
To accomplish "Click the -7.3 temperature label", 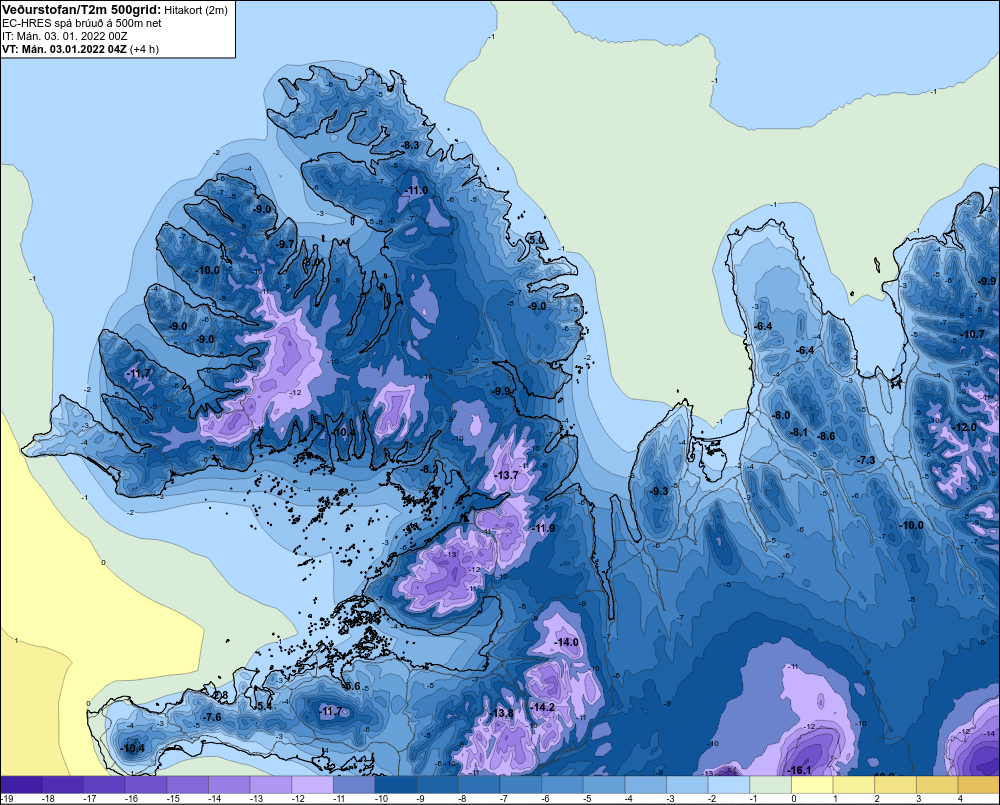I will [866, 460].
